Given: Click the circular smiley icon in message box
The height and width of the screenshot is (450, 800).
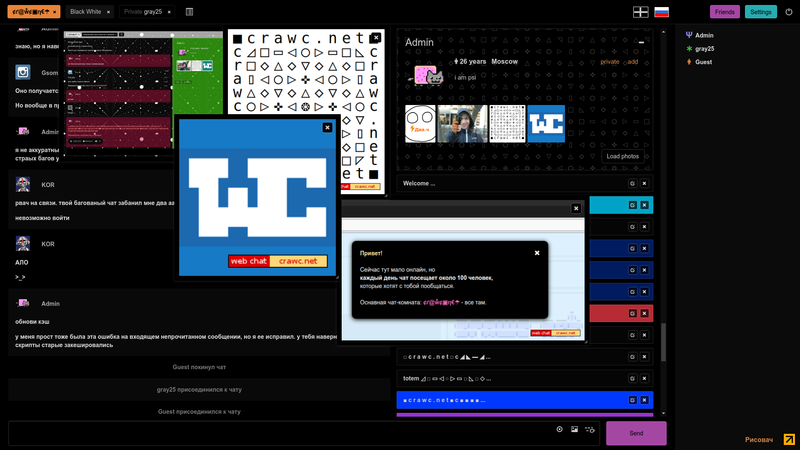Looking at the screenshot, I should [560, 430].
